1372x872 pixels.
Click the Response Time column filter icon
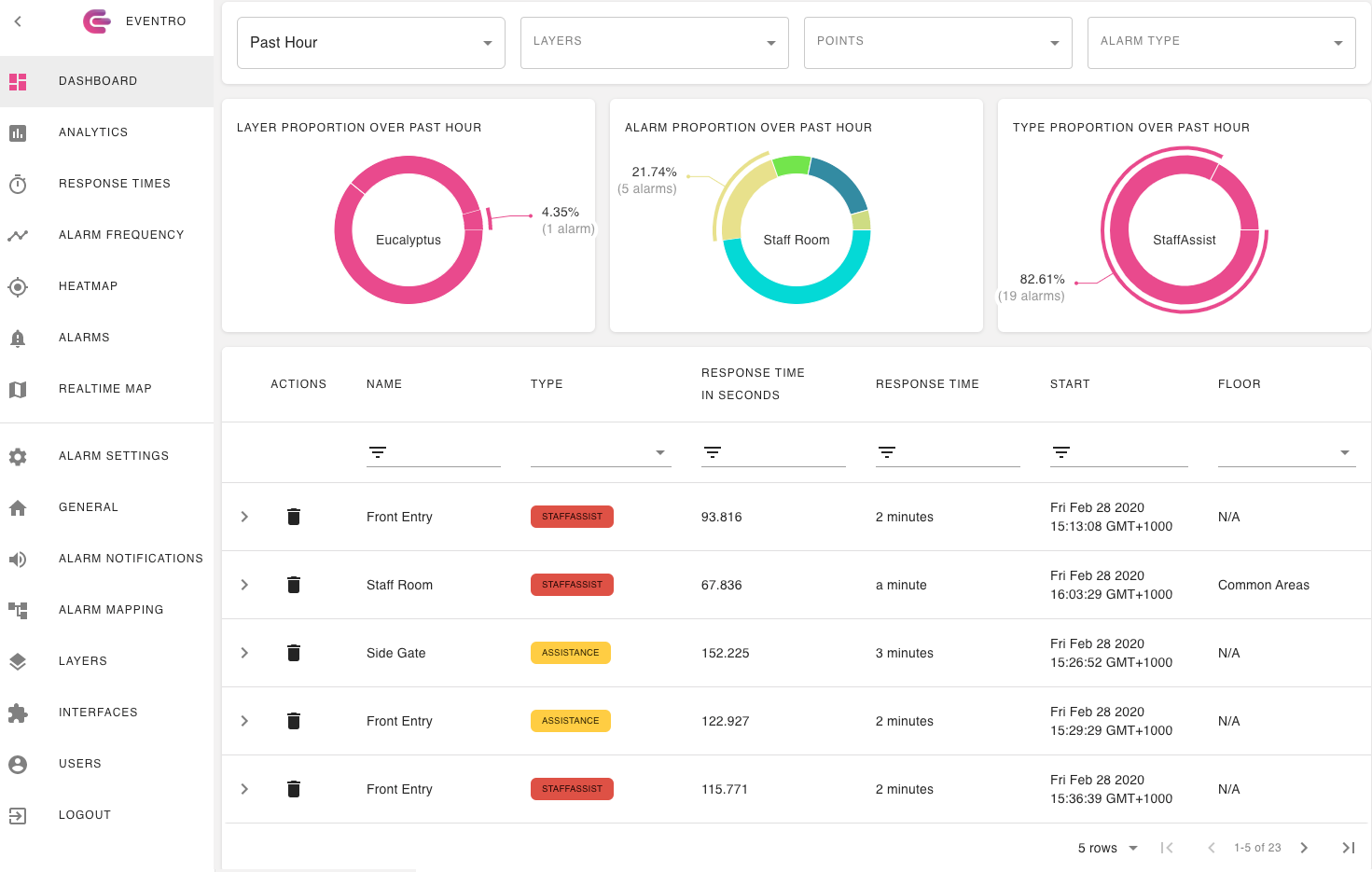click(887, 452)
